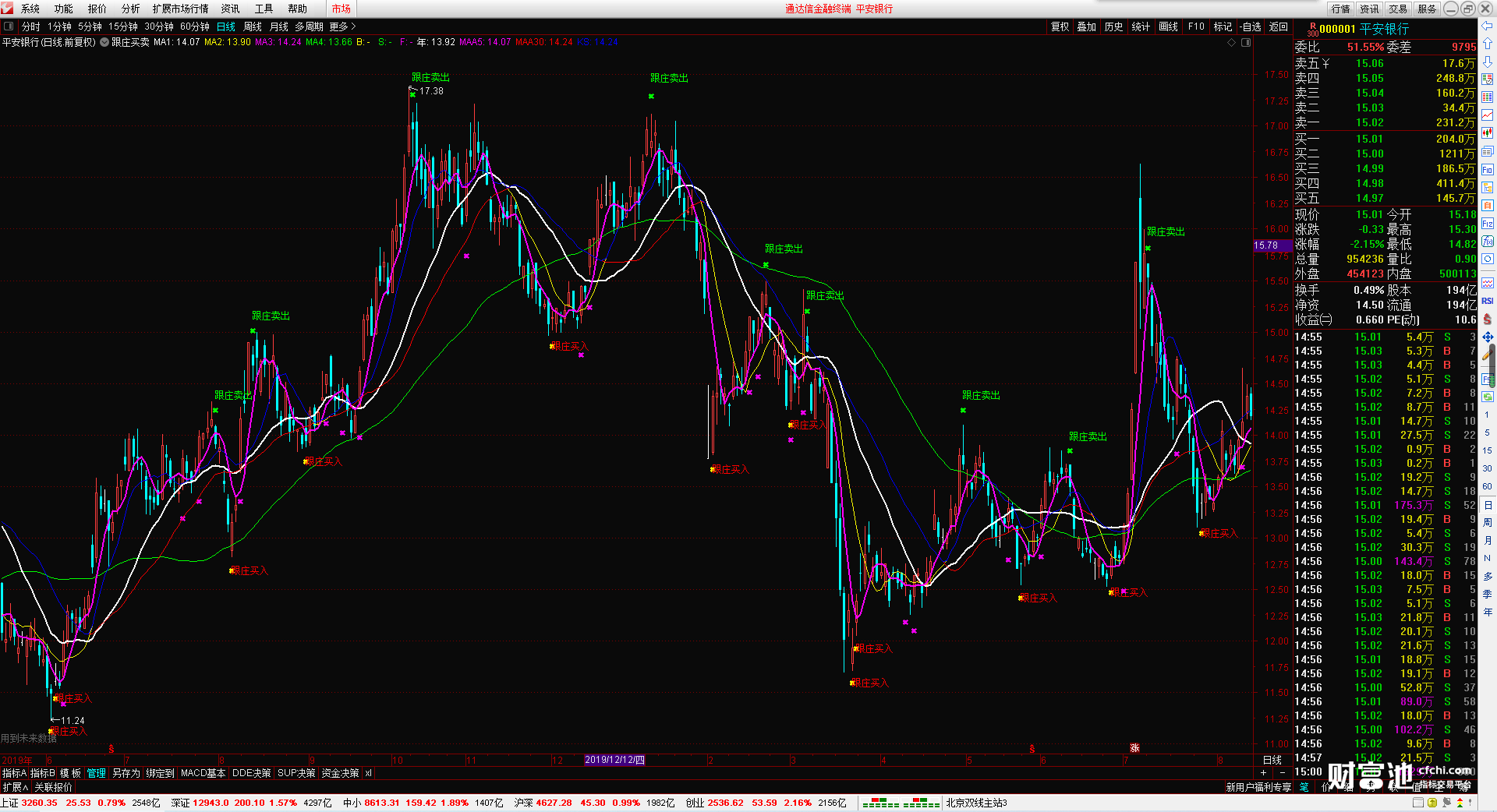Click the green refresh icon in right sidebar
The image size is (1497, 812).
click(x=1488, y=397)
